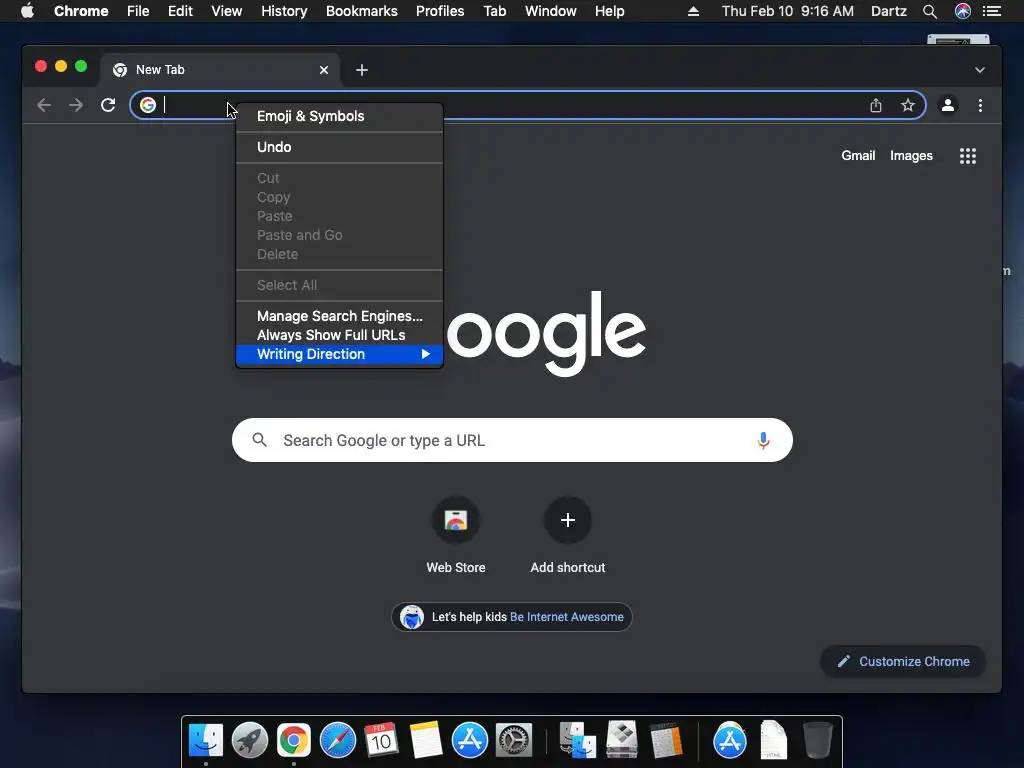Image resolution: width=1024 pixels, height=768 pixels.
Task: Open System Preferences from the Dock
Action: 514,741
